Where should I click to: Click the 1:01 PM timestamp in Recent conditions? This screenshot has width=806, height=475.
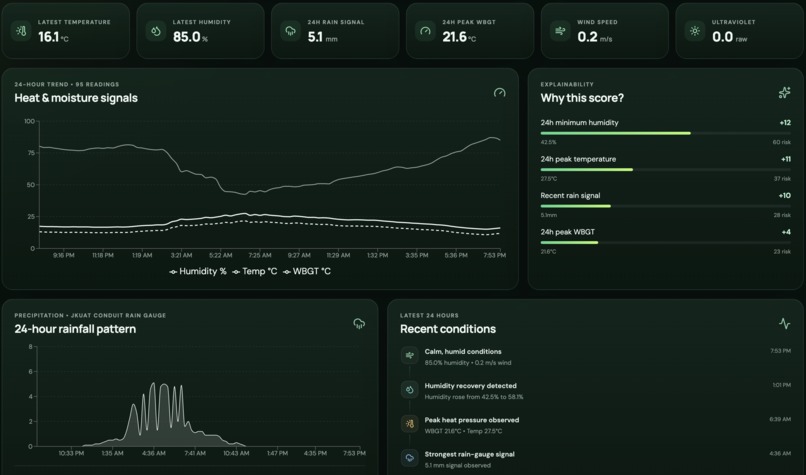pos(781,385)
